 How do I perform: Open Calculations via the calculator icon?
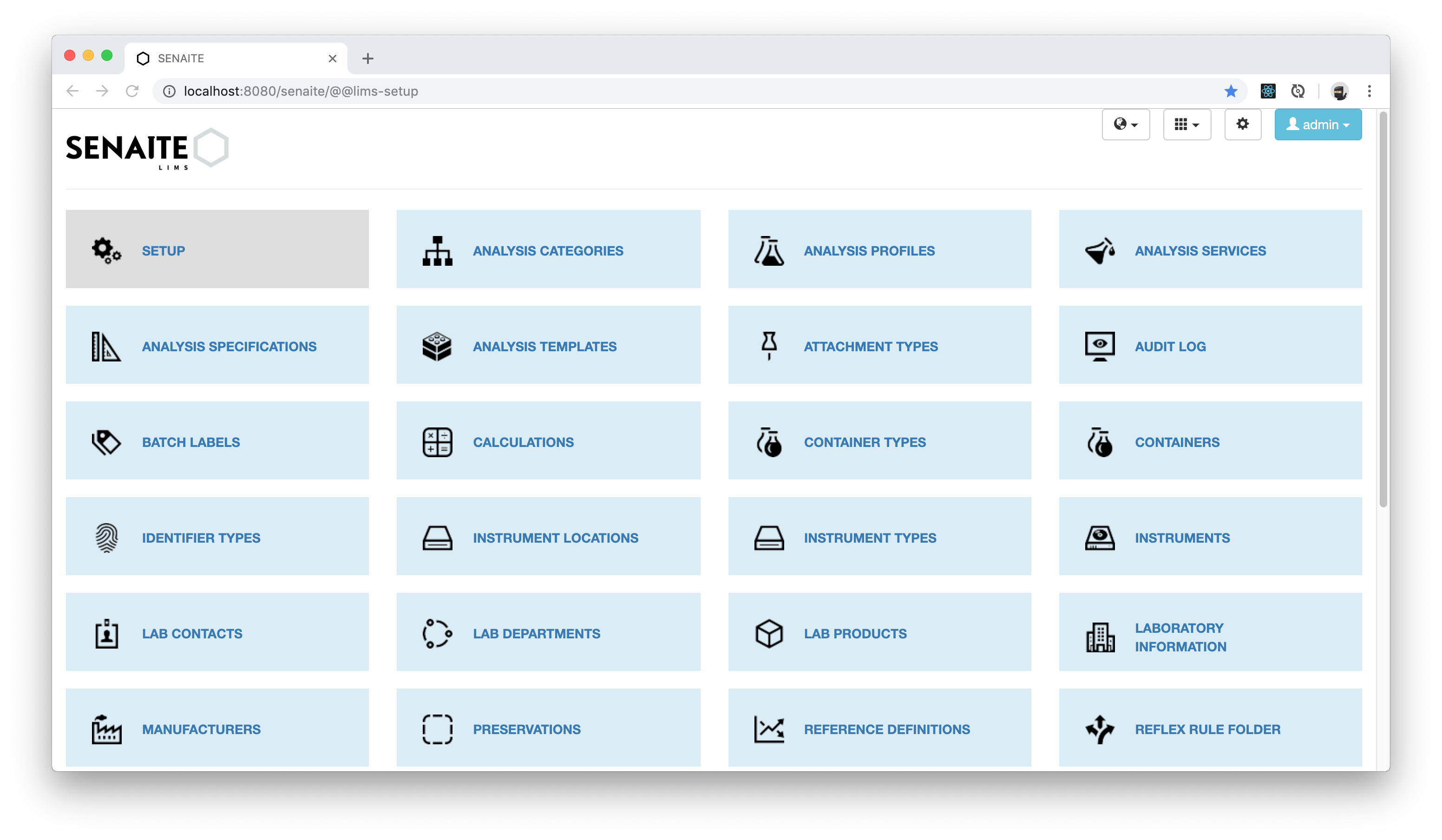(x=437, y=441)
